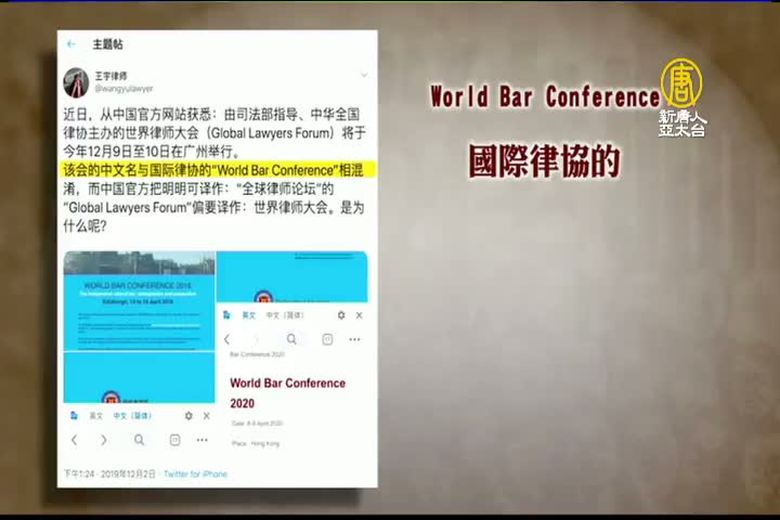Select 英文 tab in right screenshot's translate bar
Image resolution: width=780 pixels, height=520 pixels.
pos(248,315)
